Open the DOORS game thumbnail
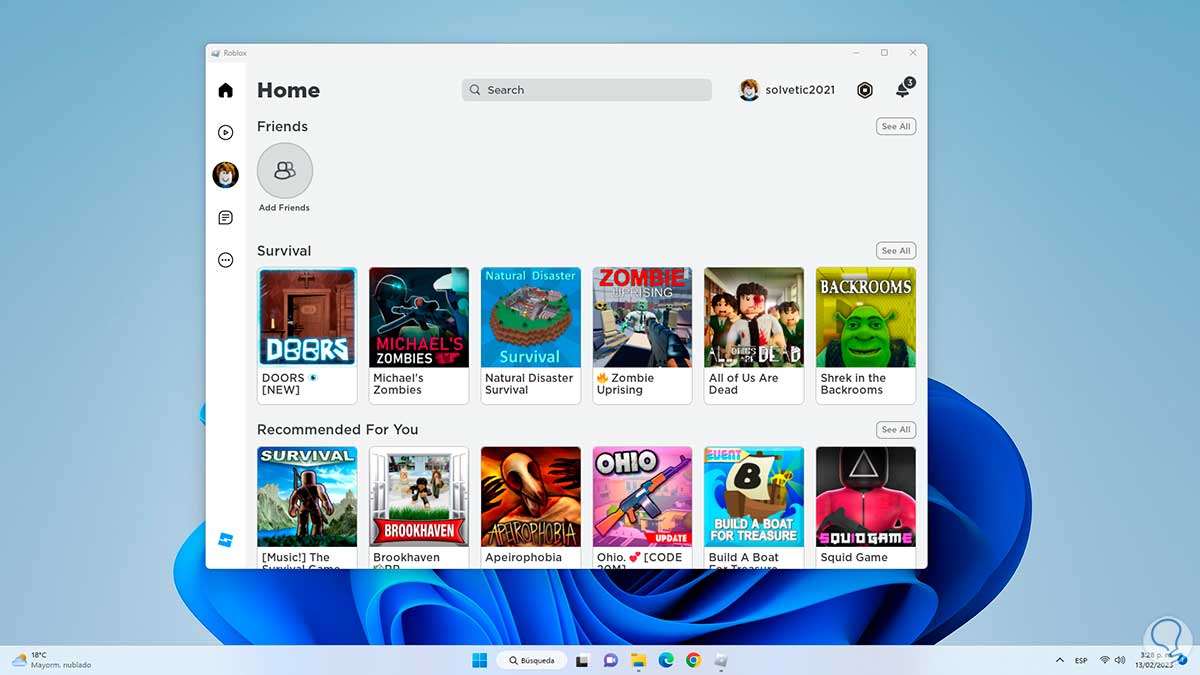This screenshot has width=1200, height=675. (x=307, y=317)
